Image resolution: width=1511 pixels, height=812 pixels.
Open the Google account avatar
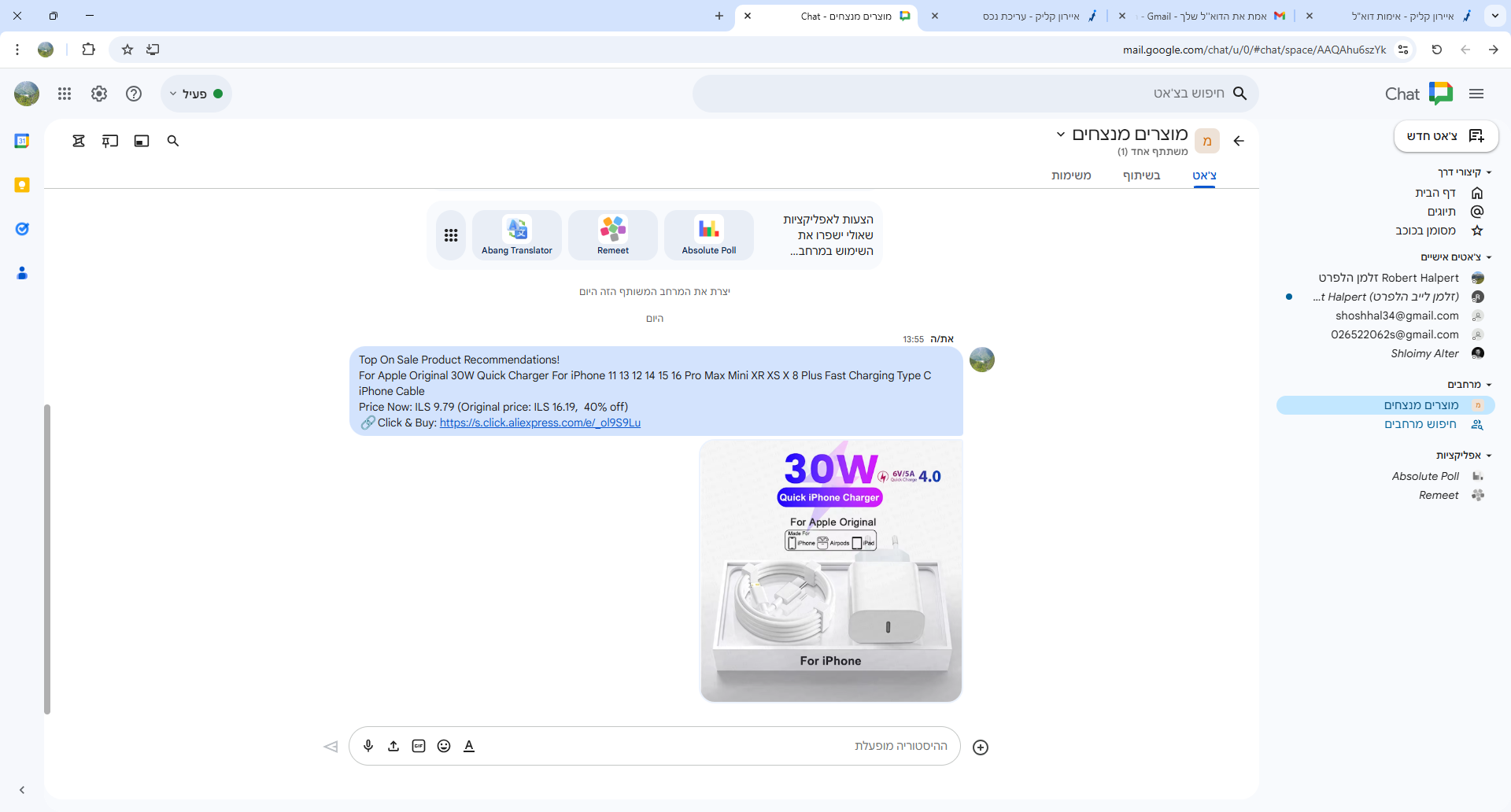coord(27,94)
